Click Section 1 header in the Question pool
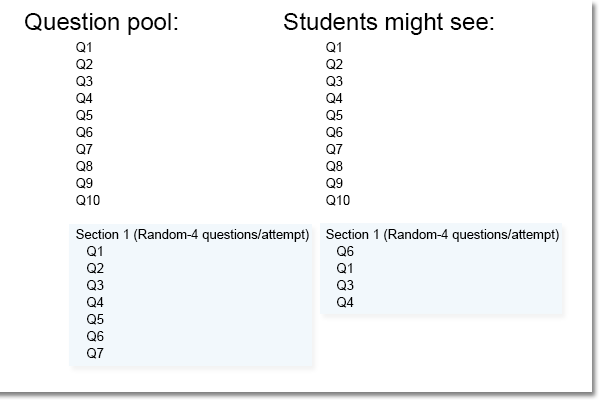 tap(192, 235)
